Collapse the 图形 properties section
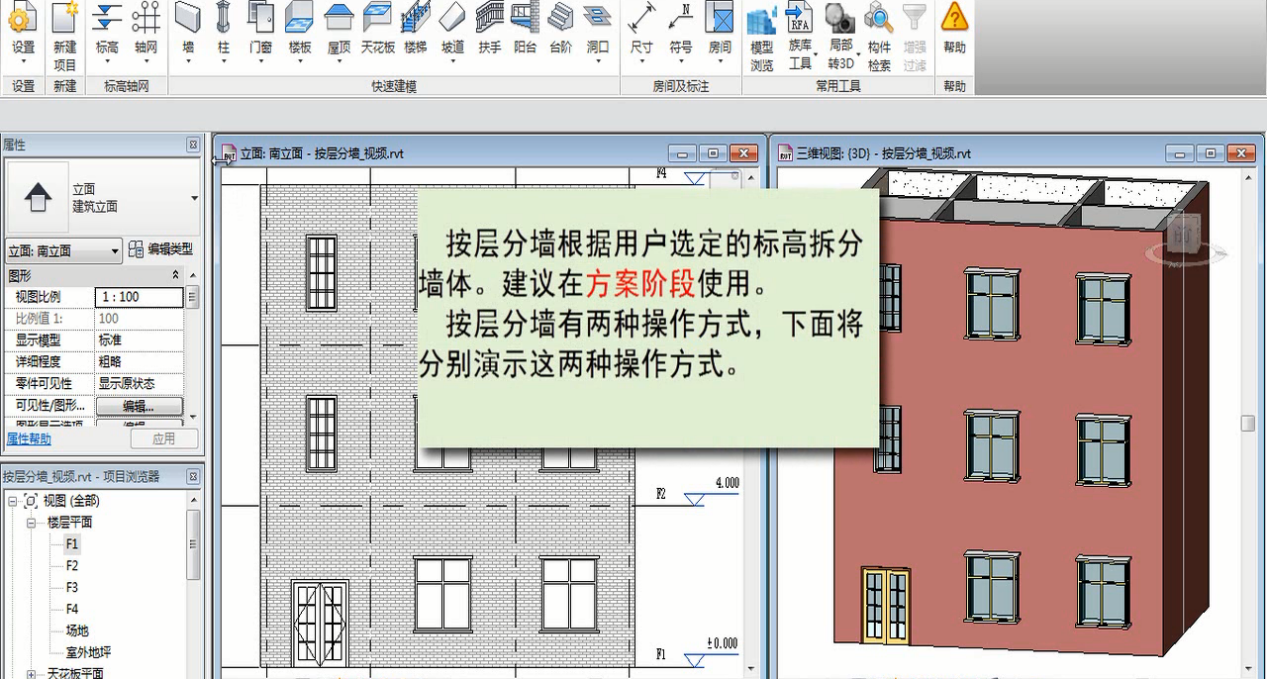 tap(177, 274)
